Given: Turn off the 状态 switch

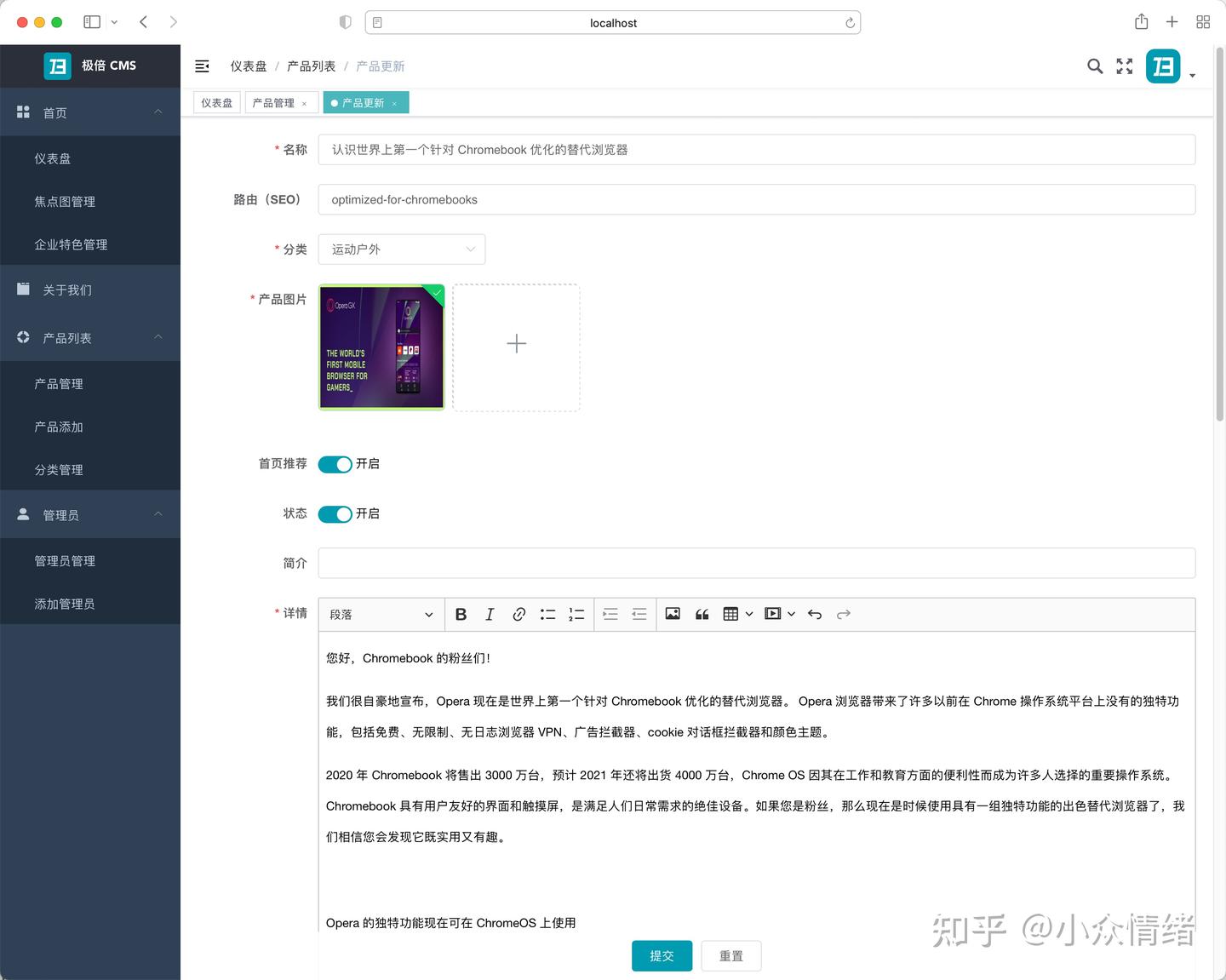Looking at the screenshot, I should tap(335, 513).
